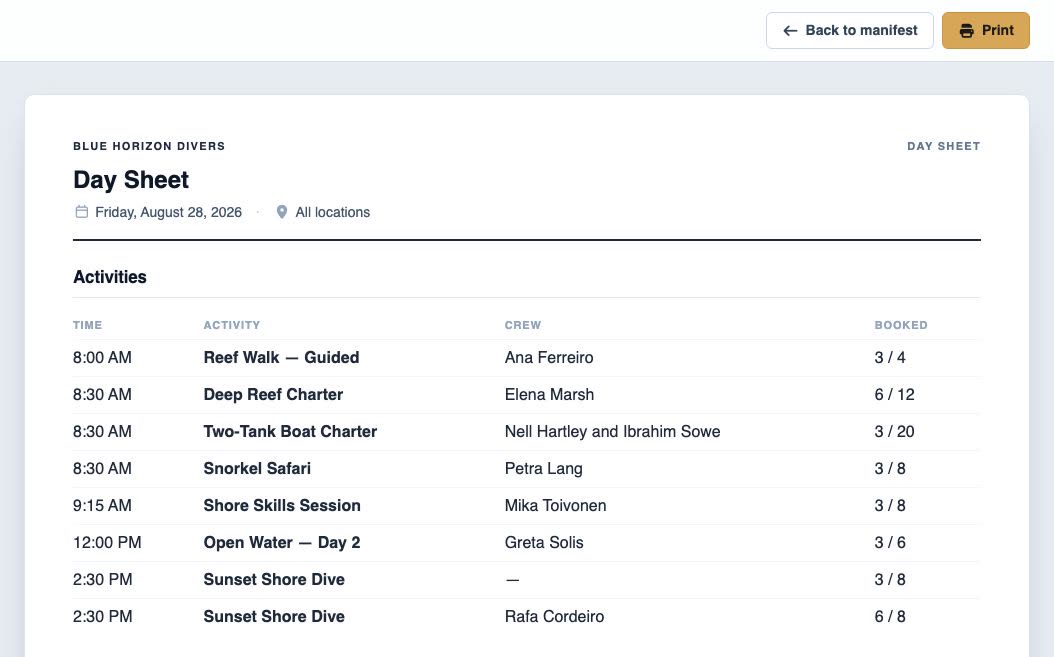The image size is (1054, 657).
Task: Click the TIME column header
Action: 87,325
